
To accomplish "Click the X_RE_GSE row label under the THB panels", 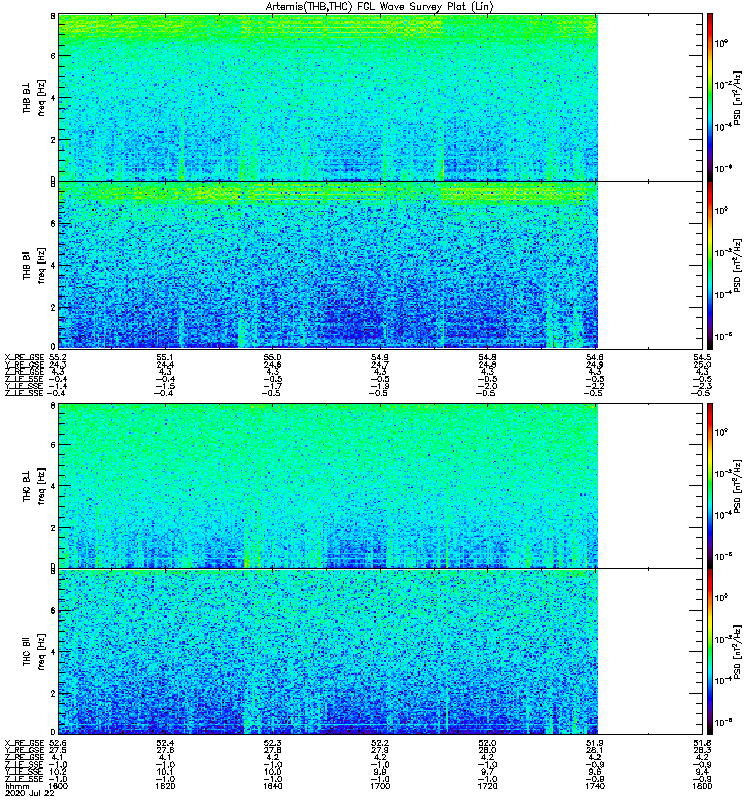I will pos(24,357).
